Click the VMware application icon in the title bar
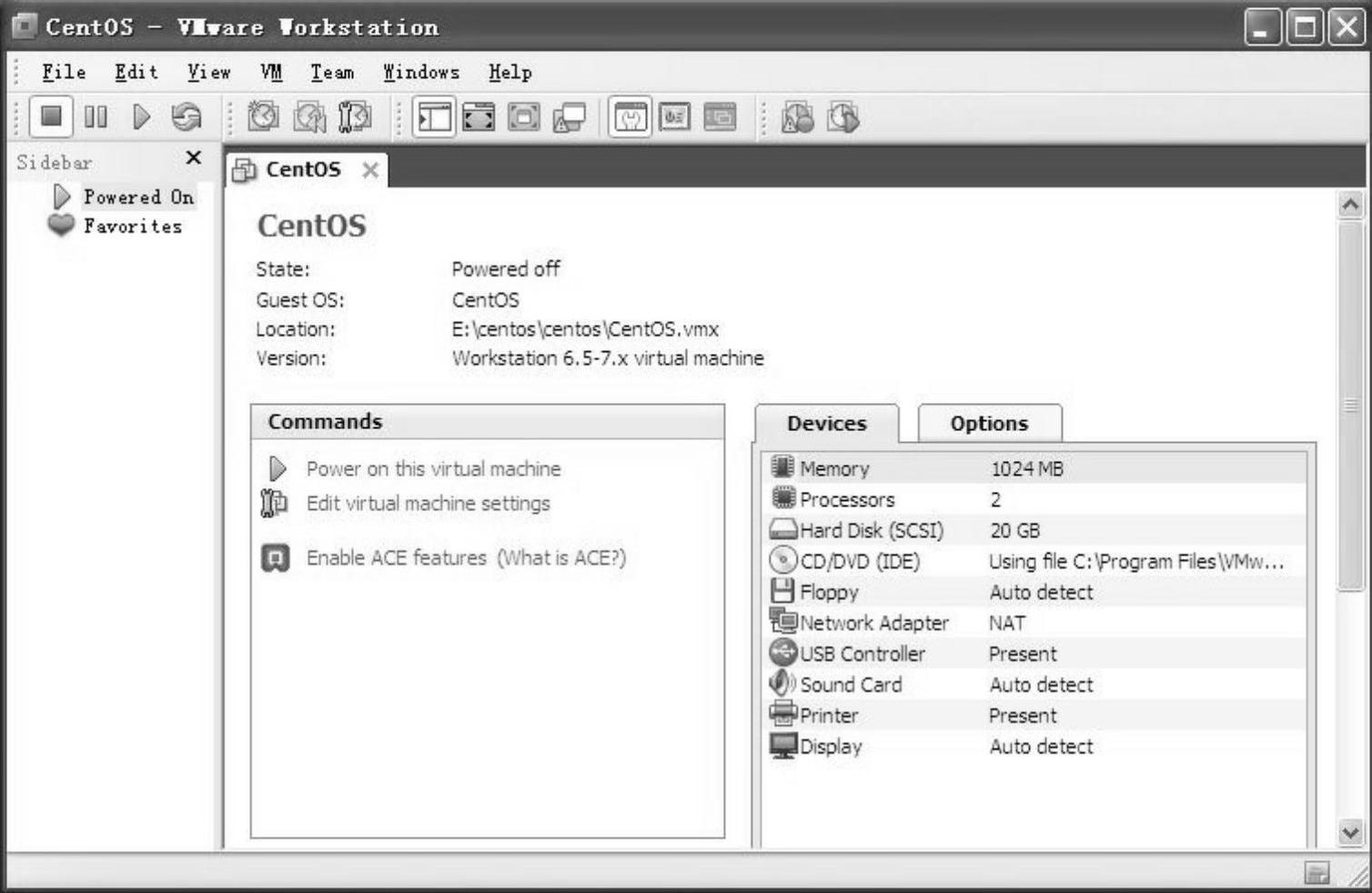The image size is (1372, 893). click(25, 26)
